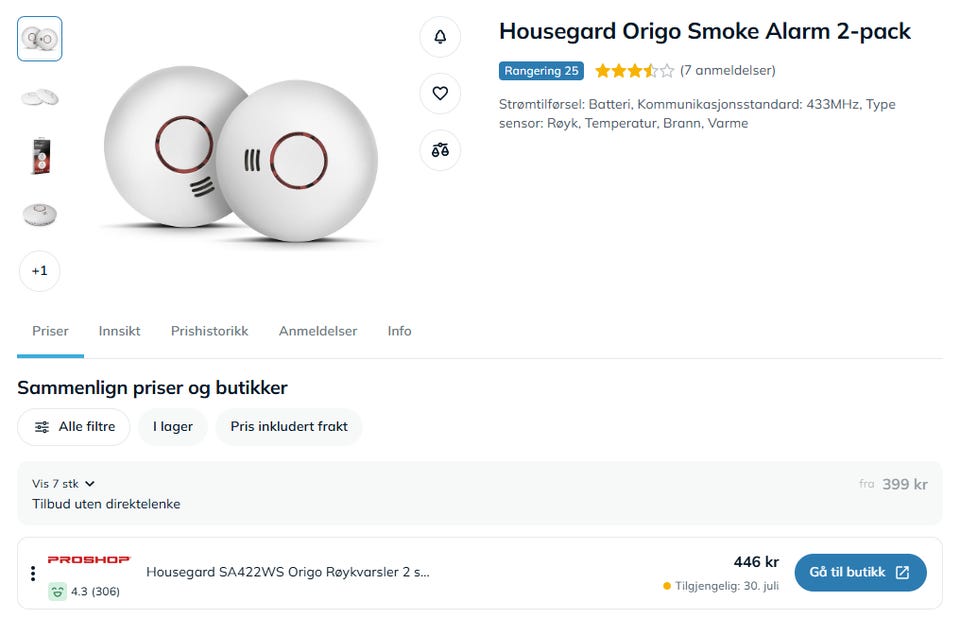
Task: Open the Proshop offer three-dot menu
Action: pos(33,573)
